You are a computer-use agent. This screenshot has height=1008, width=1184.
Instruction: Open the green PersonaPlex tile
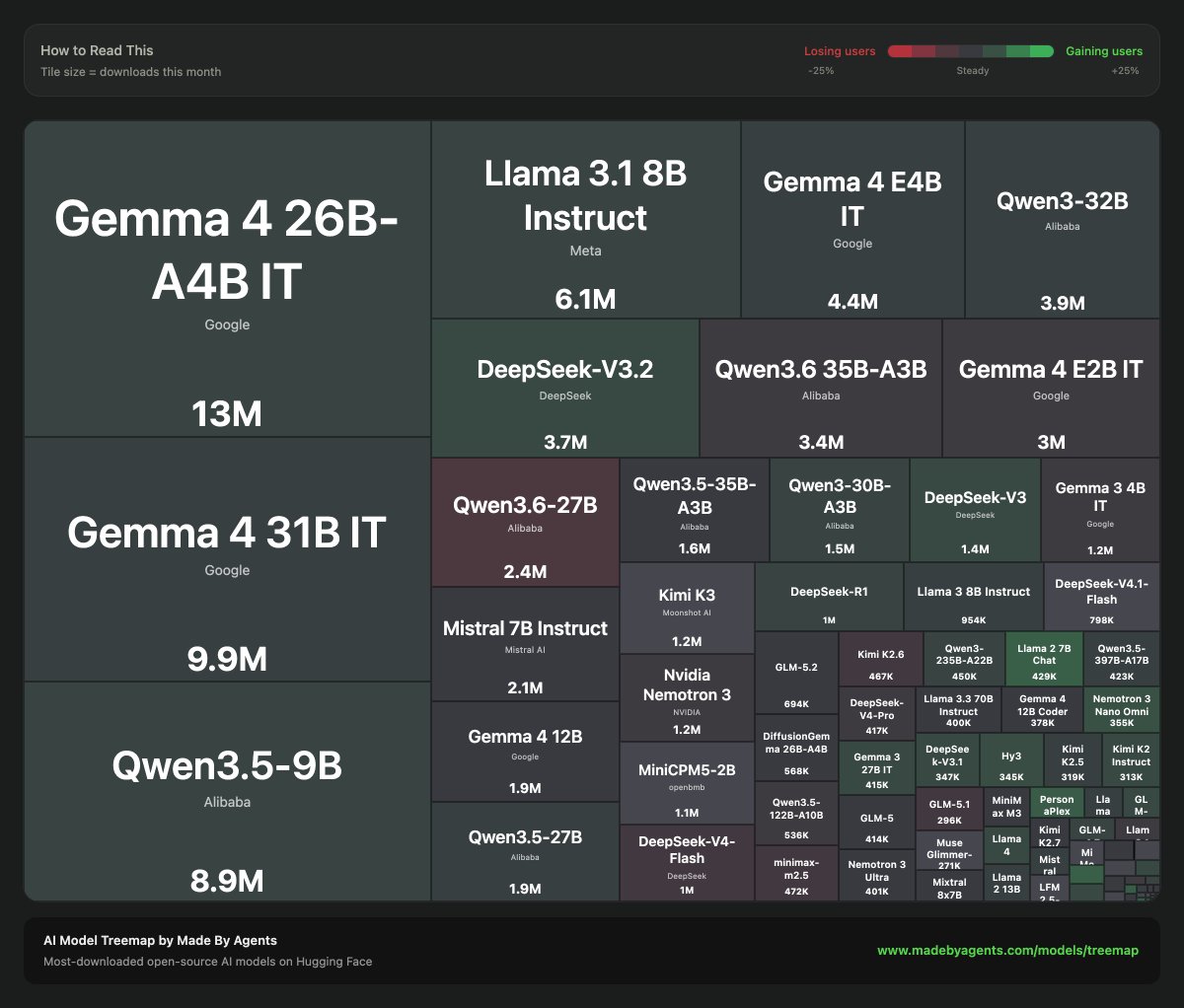tap(1057, 803)
